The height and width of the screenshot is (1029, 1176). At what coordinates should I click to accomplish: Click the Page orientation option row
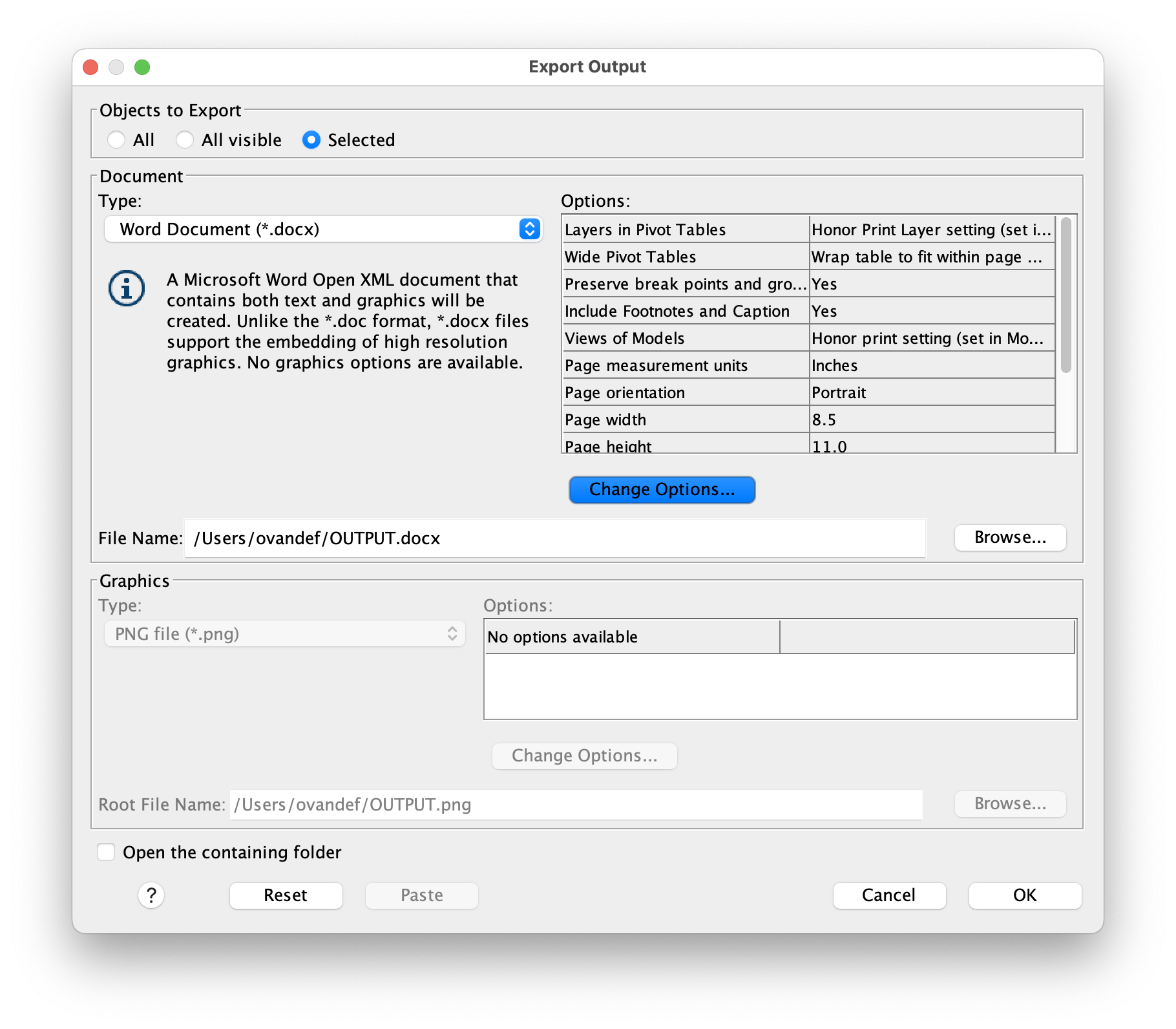[x=808, y=392]
